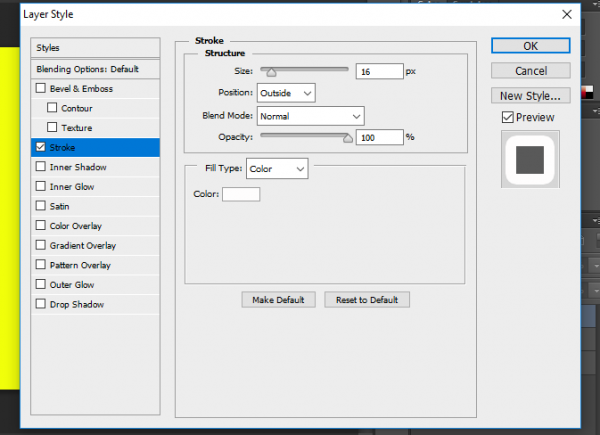Enable the Pattern Overlay checkbox
This screenshot has width=600, height=435.
pos(41,265)
